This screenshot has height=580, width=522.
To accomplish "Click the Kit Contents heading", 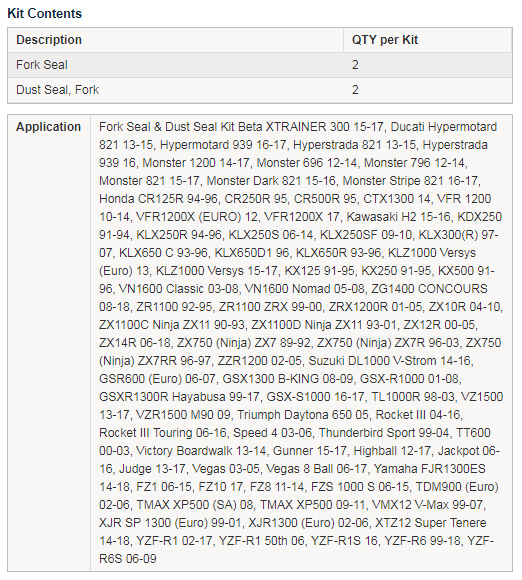I will [x=44, y=13].
